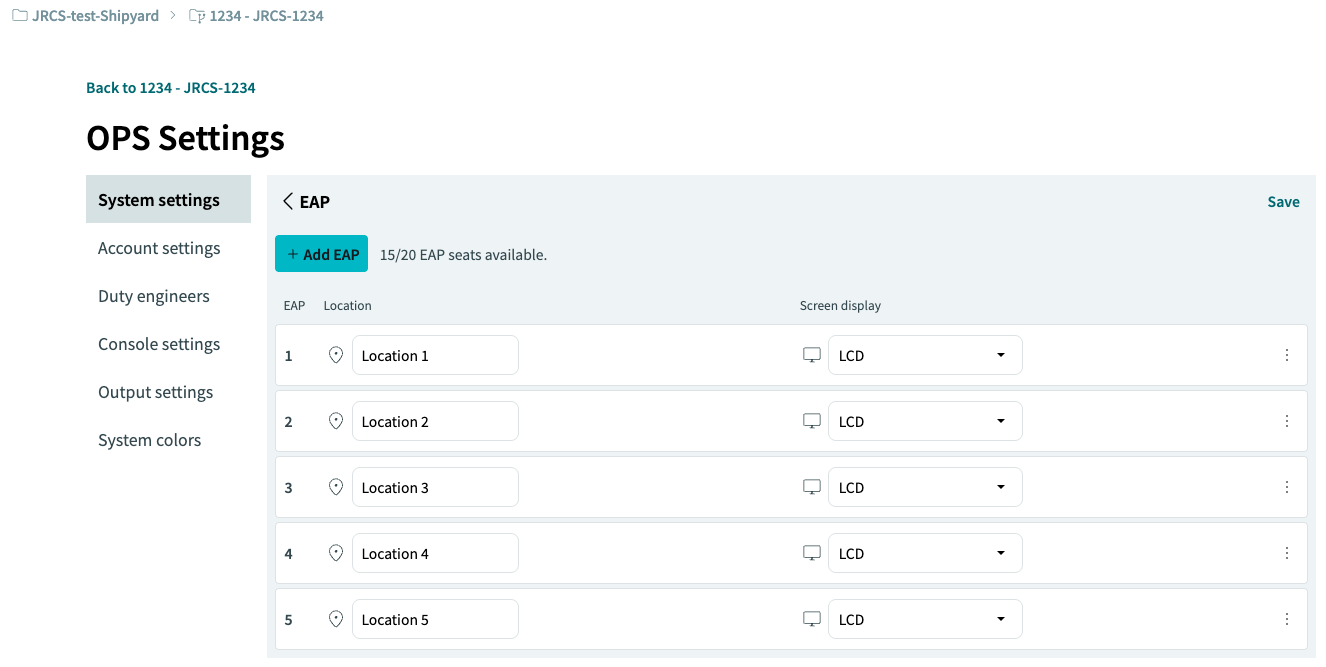This screenshot has width=1326, height=667.
Task: Click the '15/20 EAP seats available.' text
Action: tap(463, 255)
